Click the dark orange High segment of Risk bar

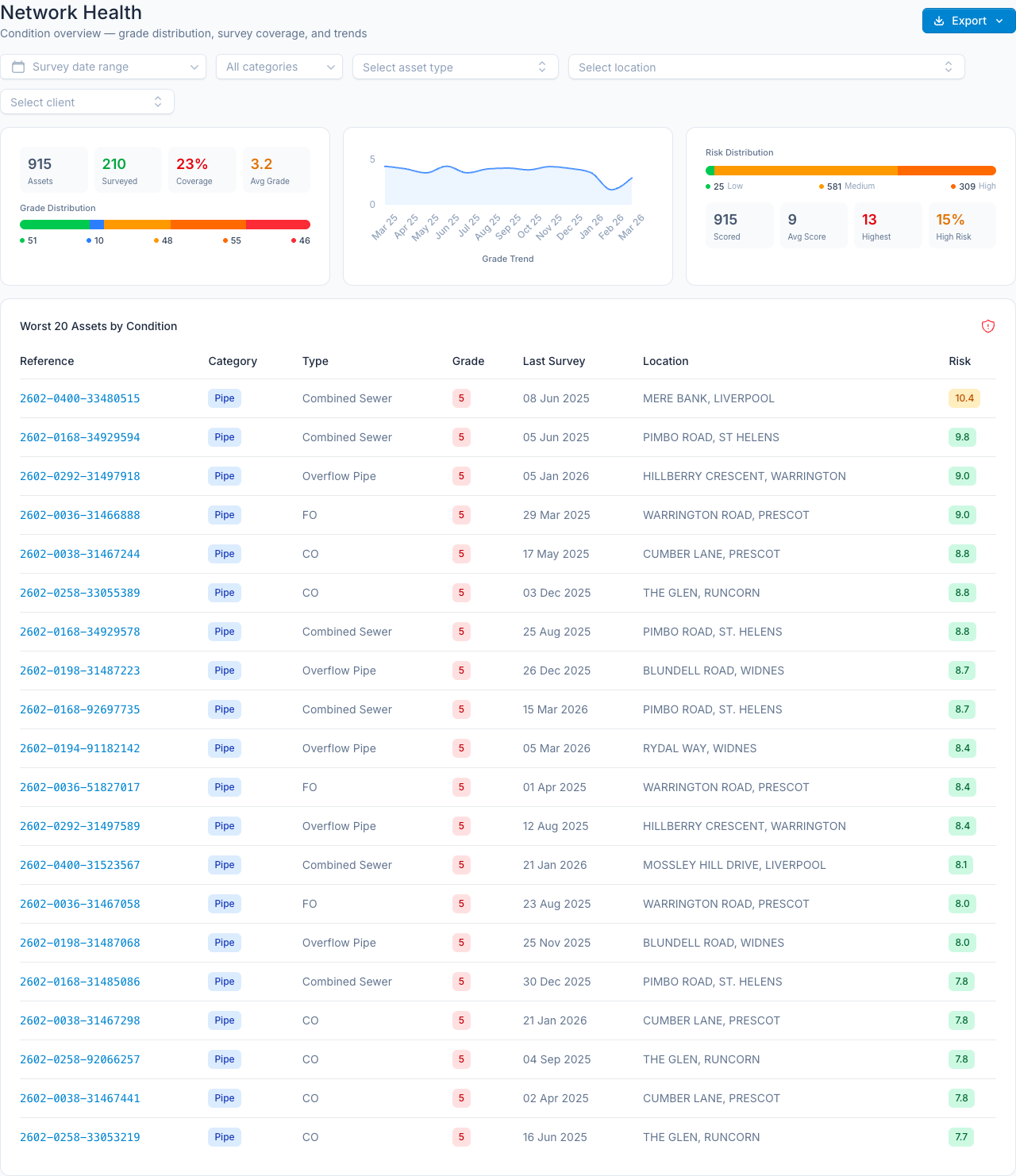pyautogui.click(x=947, y=171)
